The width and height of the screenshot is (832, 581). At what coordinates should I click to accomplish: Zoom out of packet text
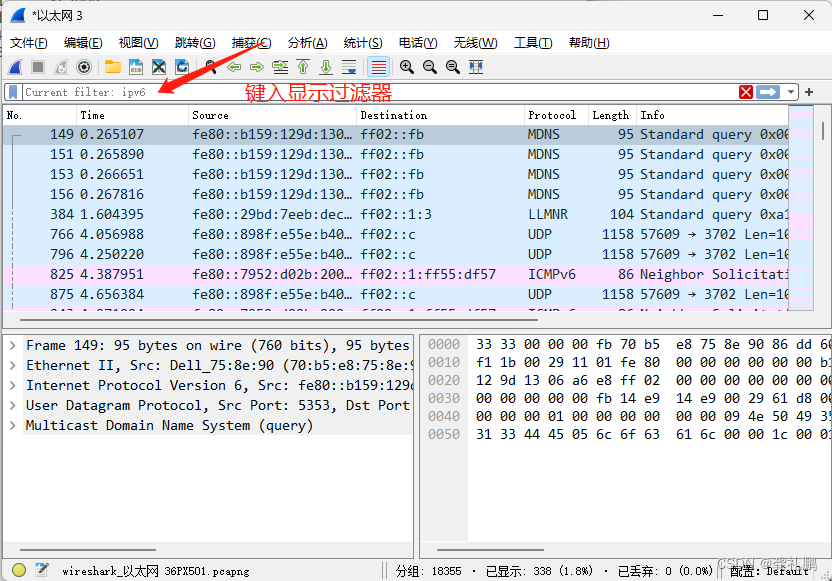point(430,67)
